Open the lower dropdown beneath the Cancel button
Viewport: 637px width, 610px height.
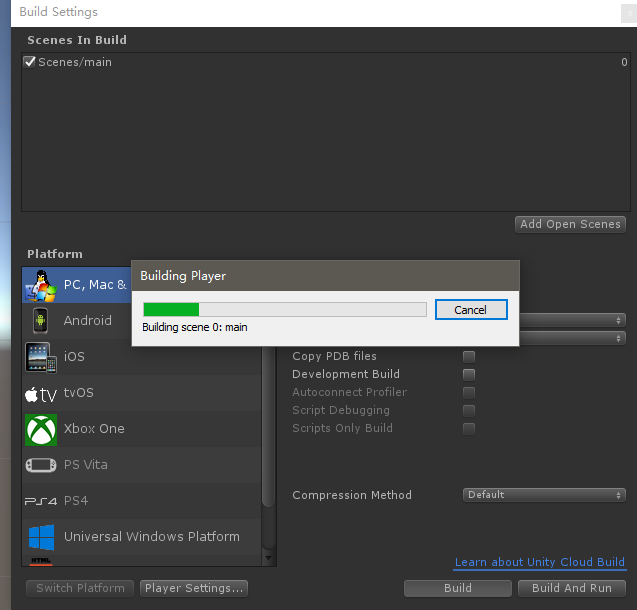(x=572, y=338)
